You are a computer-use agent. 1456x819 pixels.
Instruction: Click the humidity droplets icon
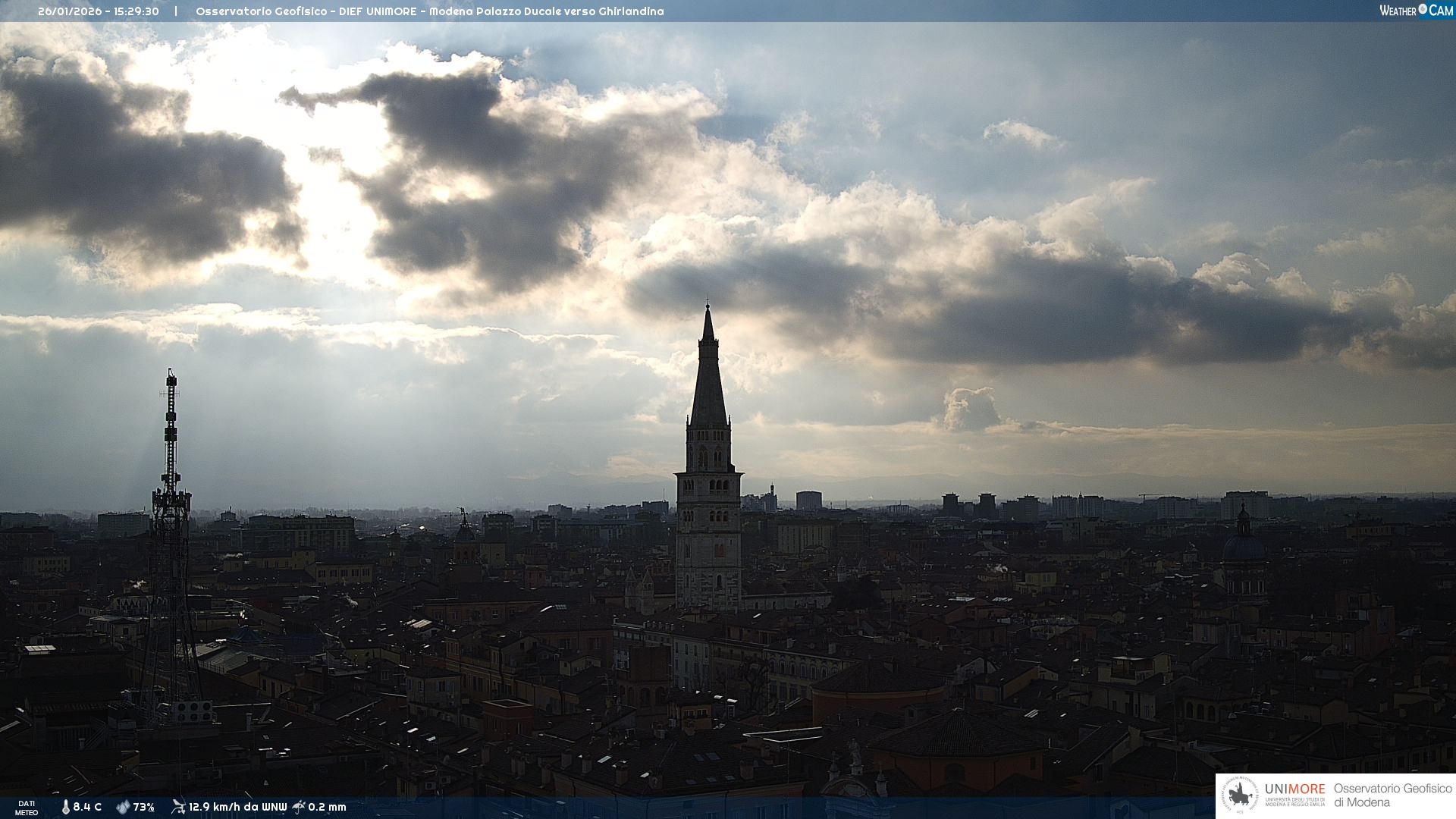[123, 807]
